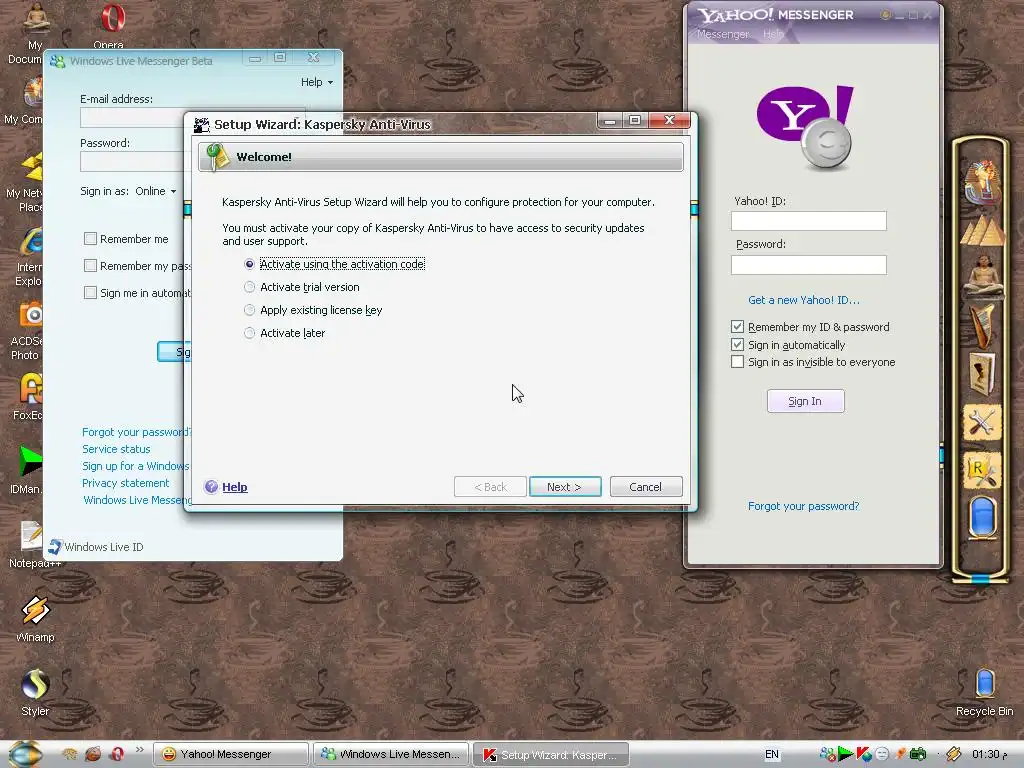Click the Windows Live Messenger tray icon
Screen dimensions: 1024x768
coord(827,754)
